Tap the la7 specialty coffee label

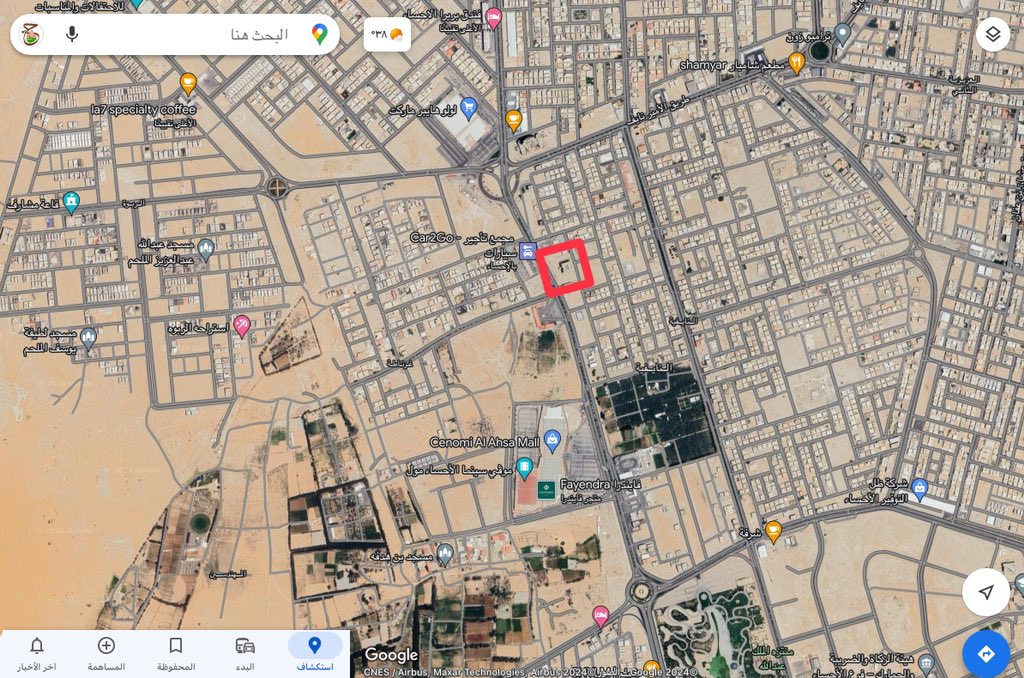pos(144,109)
